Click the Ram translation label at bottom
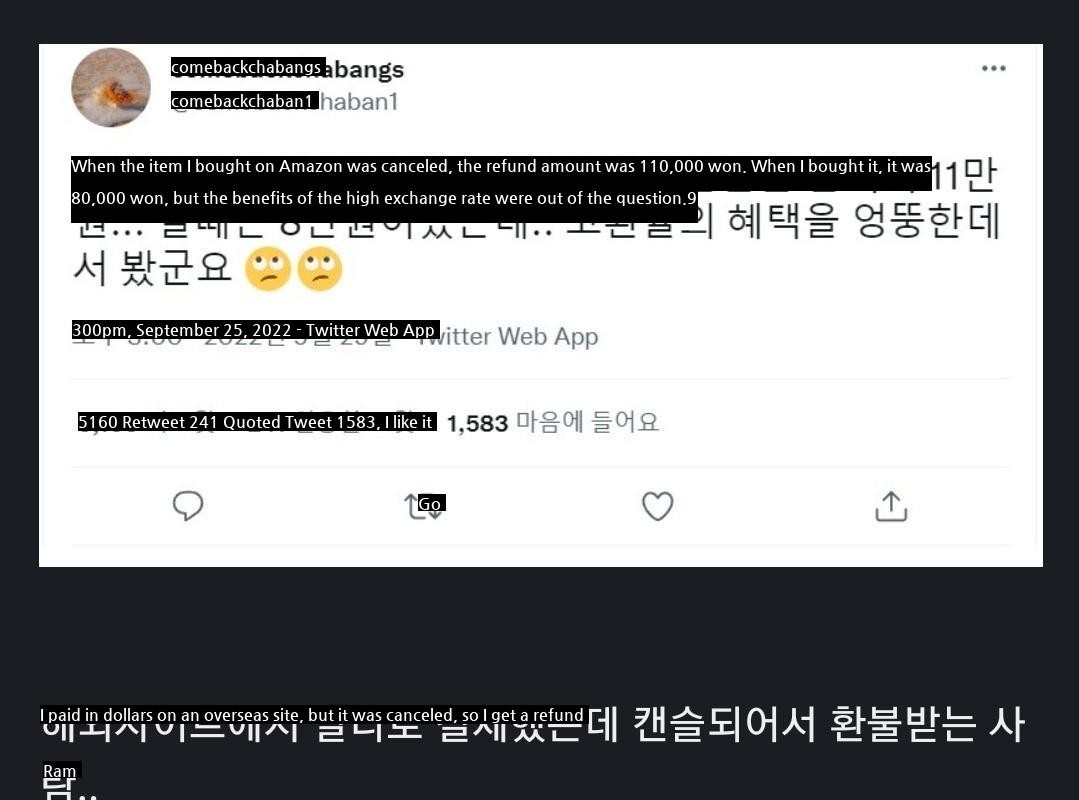This screenshot has height=800, width=1079. point(60,771)
